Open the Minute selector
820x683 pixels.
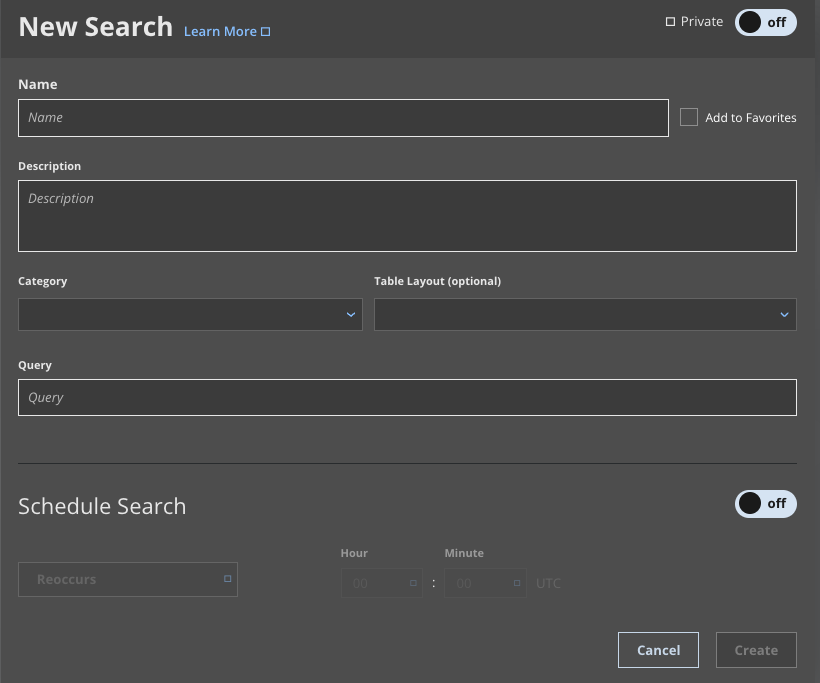(485, 583)
